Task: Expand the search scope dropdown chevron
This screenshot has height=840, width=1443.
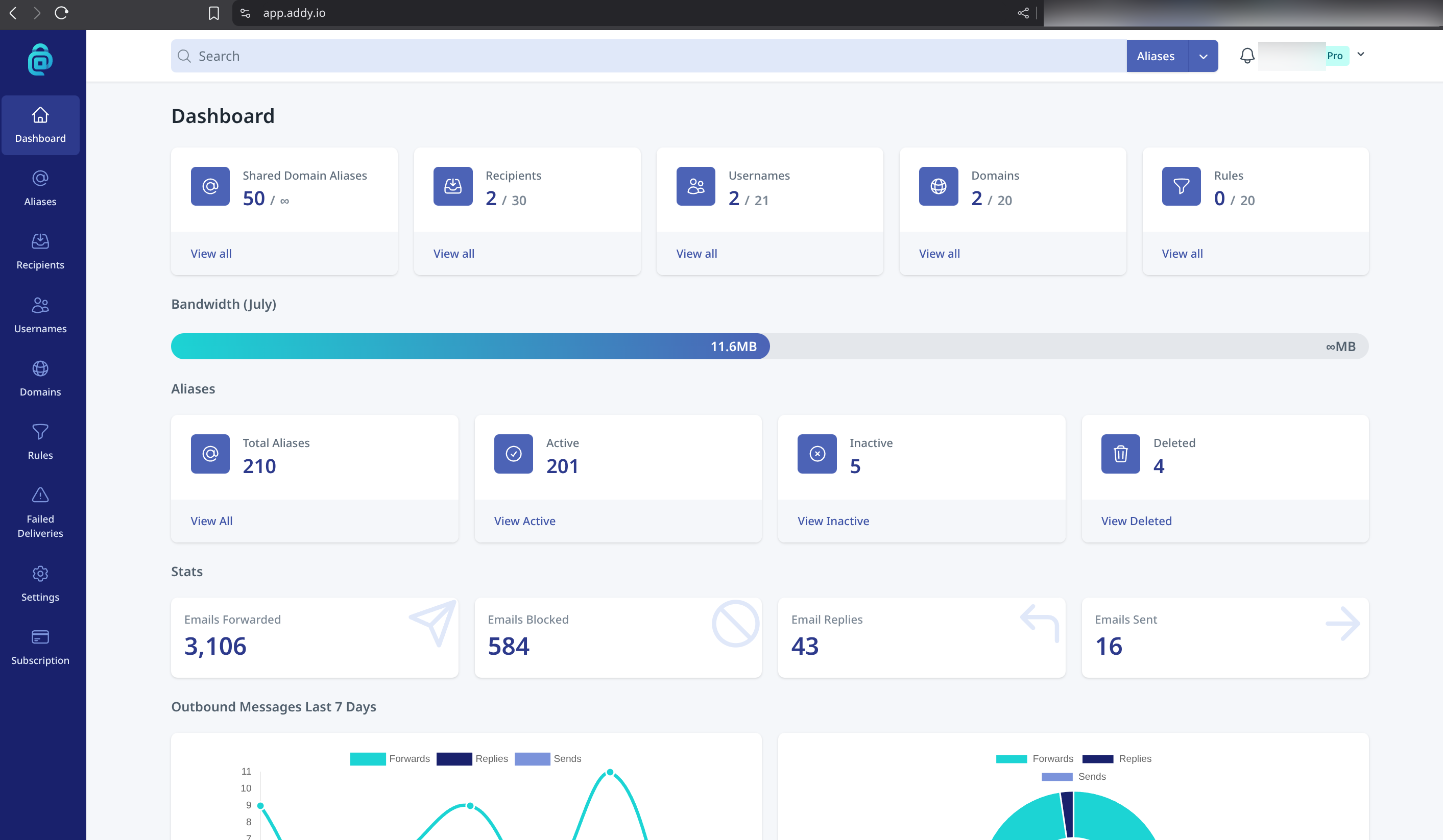Action: [1203, 56]
